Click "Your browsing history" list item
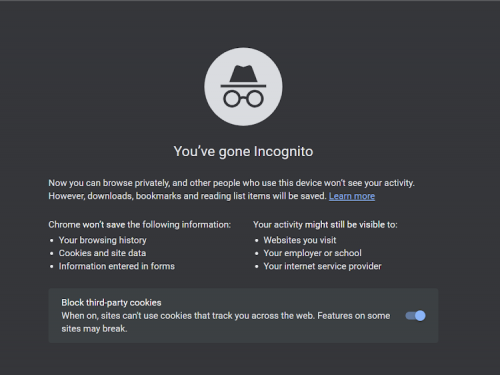500x375 pixels. pyautogui.click(x=103, y=240)
